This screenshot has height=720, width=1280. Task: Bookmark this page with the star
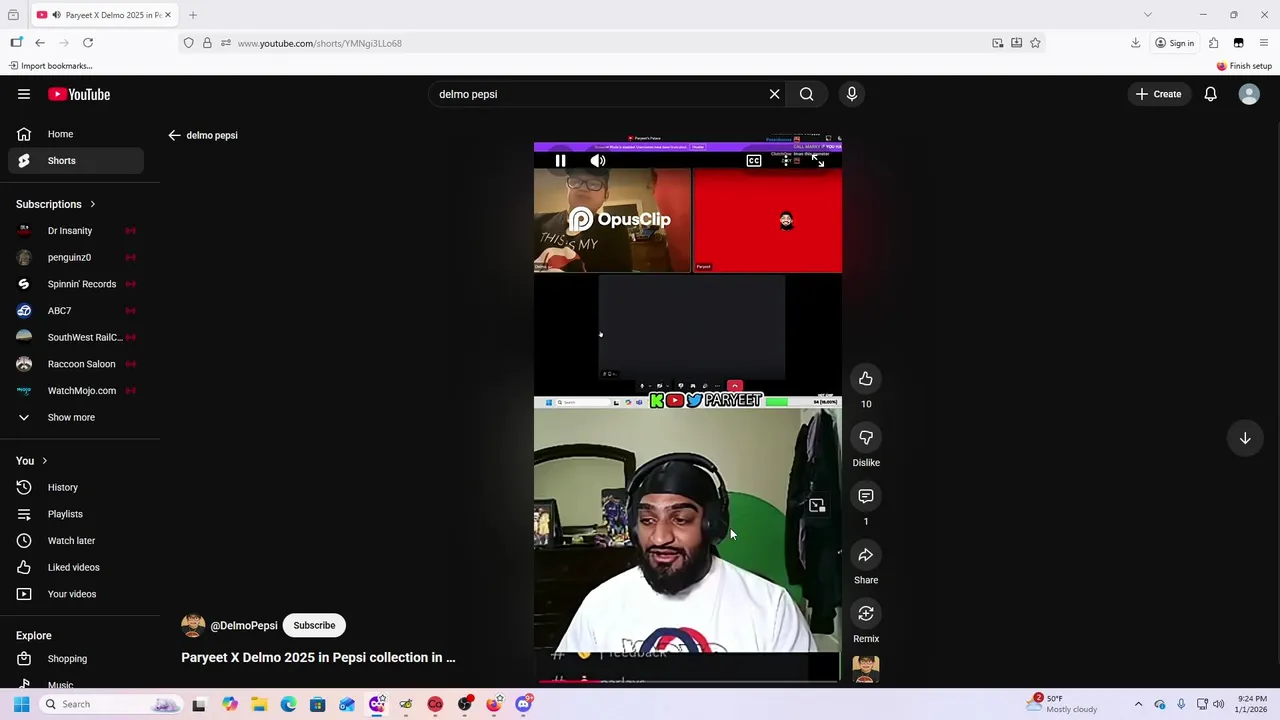(x=1035, y=43)
